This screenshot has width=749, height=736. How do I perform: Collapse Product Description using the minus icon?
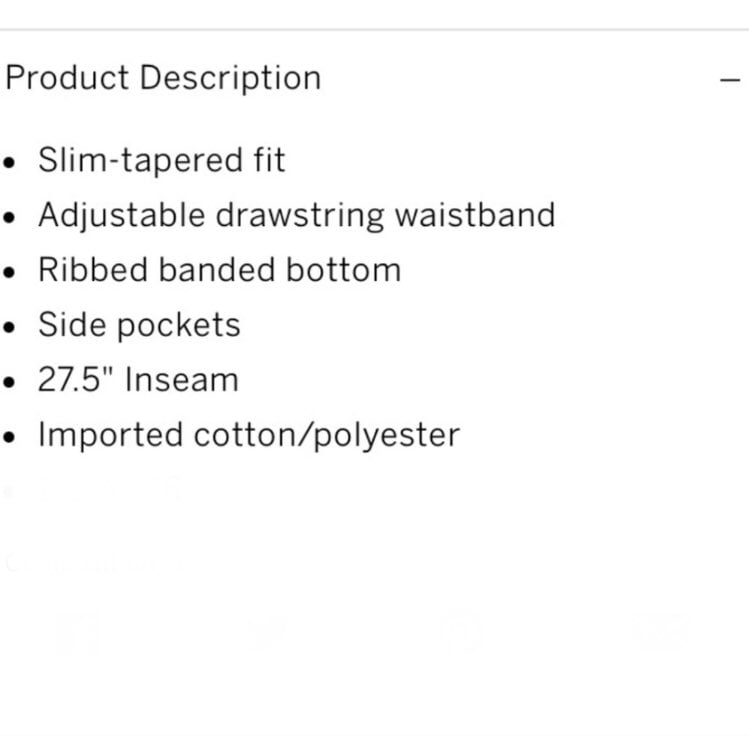730,80
